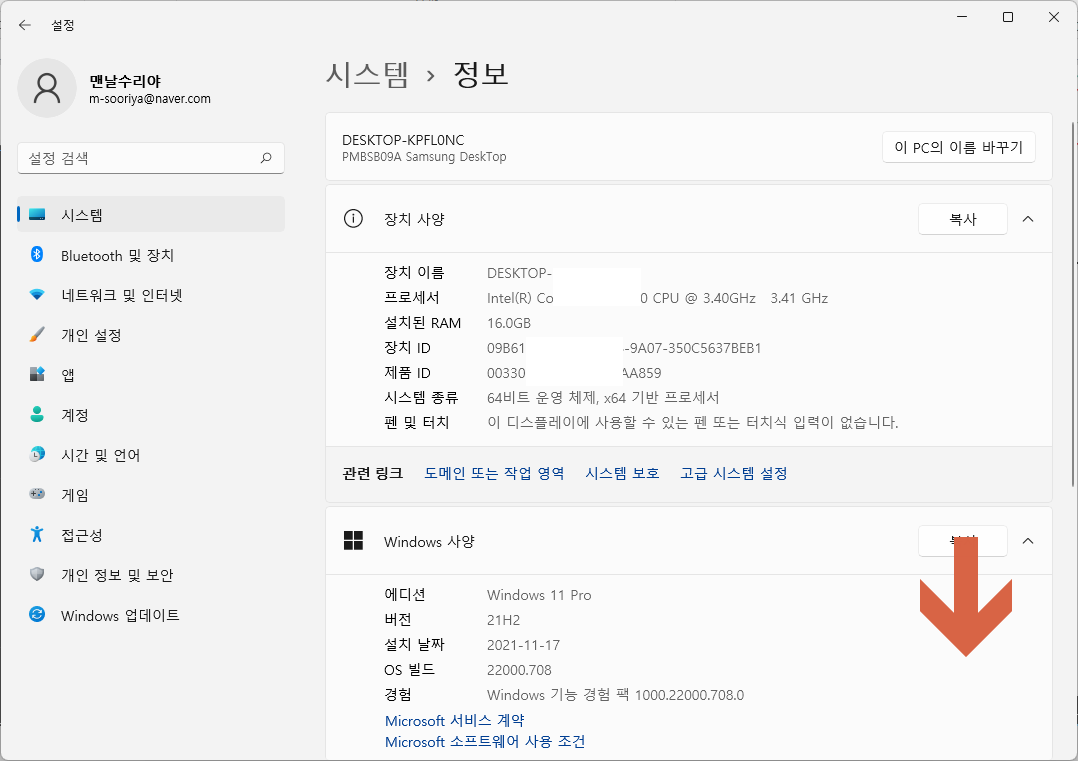Collapse the Windows 사양 section chevron

point(1028,541)
